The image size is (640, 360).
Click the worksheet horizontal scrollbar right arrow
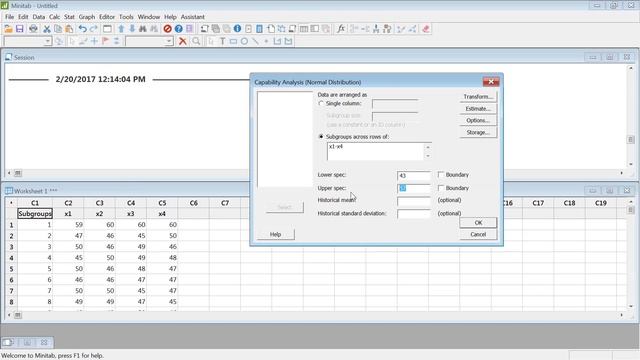(x=622, y=315)
